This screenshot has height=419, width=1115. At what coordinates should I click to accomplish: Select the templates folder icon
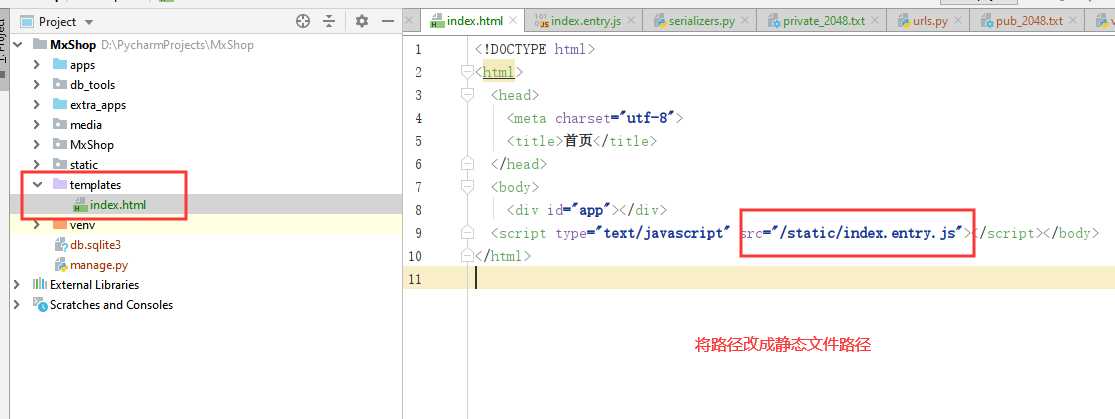(60, 184)
